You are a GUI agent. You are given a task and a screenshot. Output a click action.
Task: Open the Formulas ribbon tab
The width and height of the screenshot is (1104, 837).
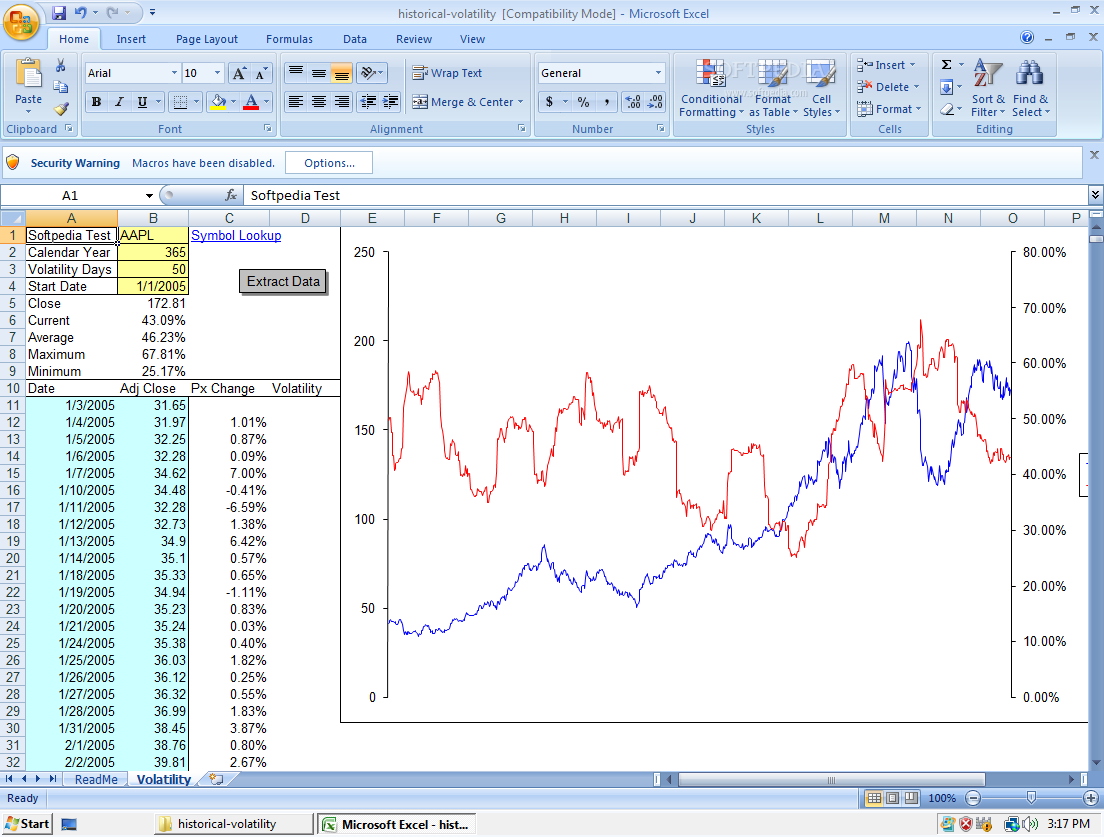point(289,39)
